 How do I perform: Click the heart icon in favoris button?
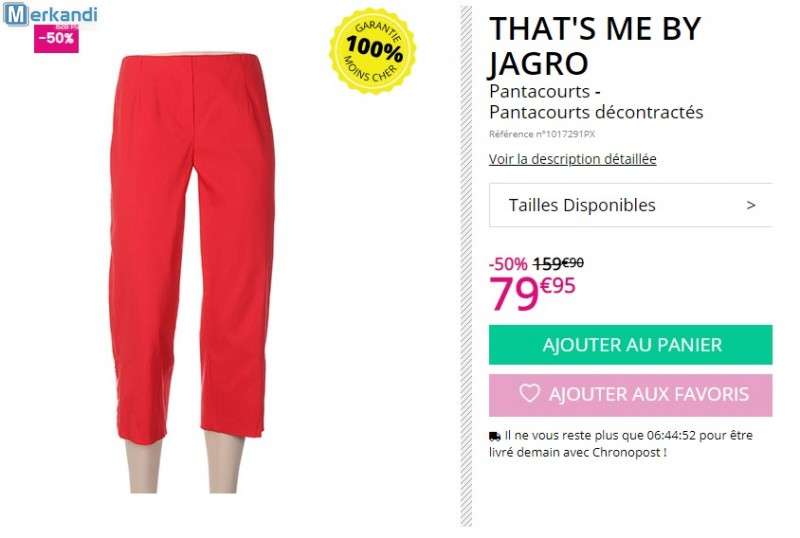click(530, 394)
